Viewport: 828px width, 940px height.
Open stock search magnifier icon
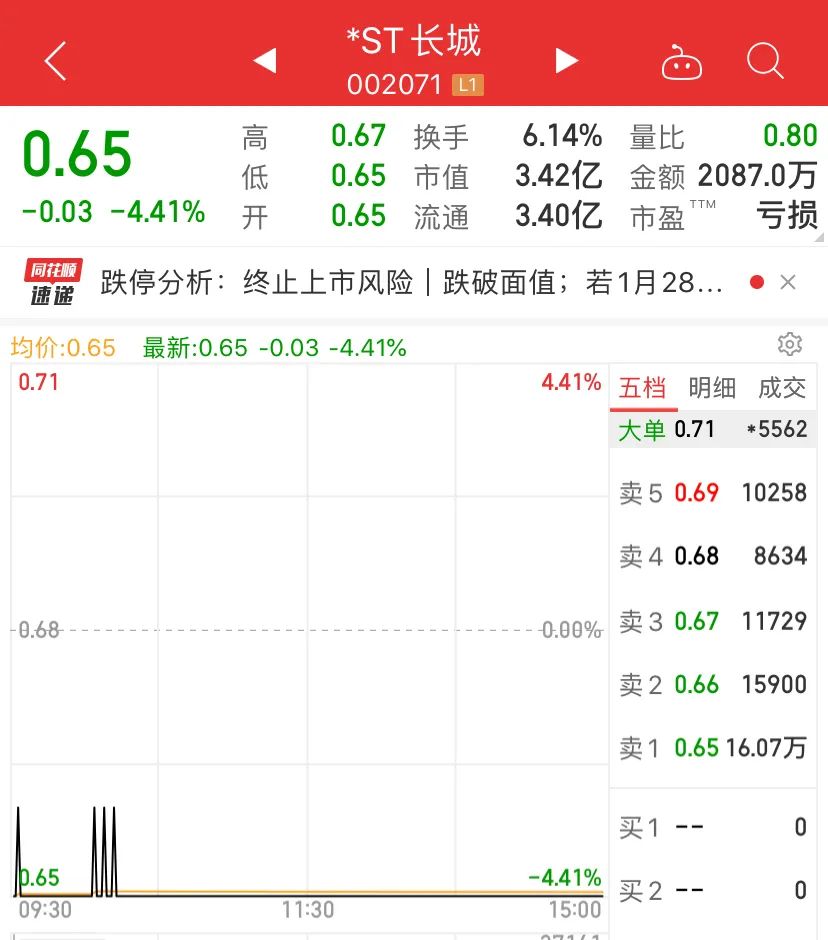point(765,61)
